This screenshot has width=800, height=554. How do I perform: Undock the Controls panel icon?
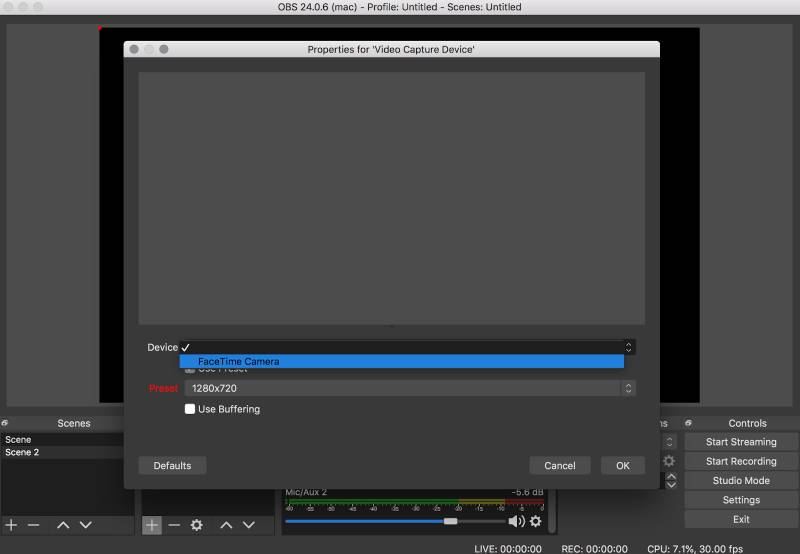click(x=688, y=423)
